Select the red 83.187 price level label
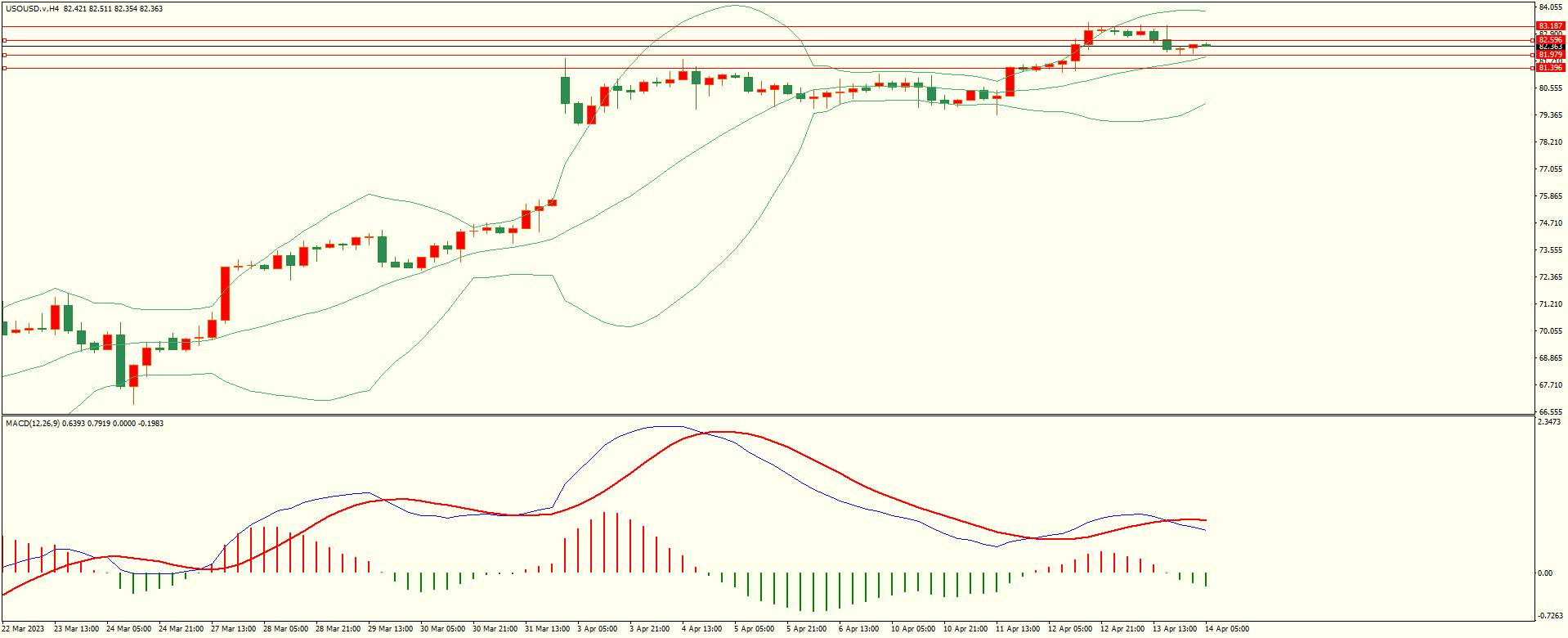This screenshot has height=638, width=1568. pyautogui.click(x=1550, y=26)
